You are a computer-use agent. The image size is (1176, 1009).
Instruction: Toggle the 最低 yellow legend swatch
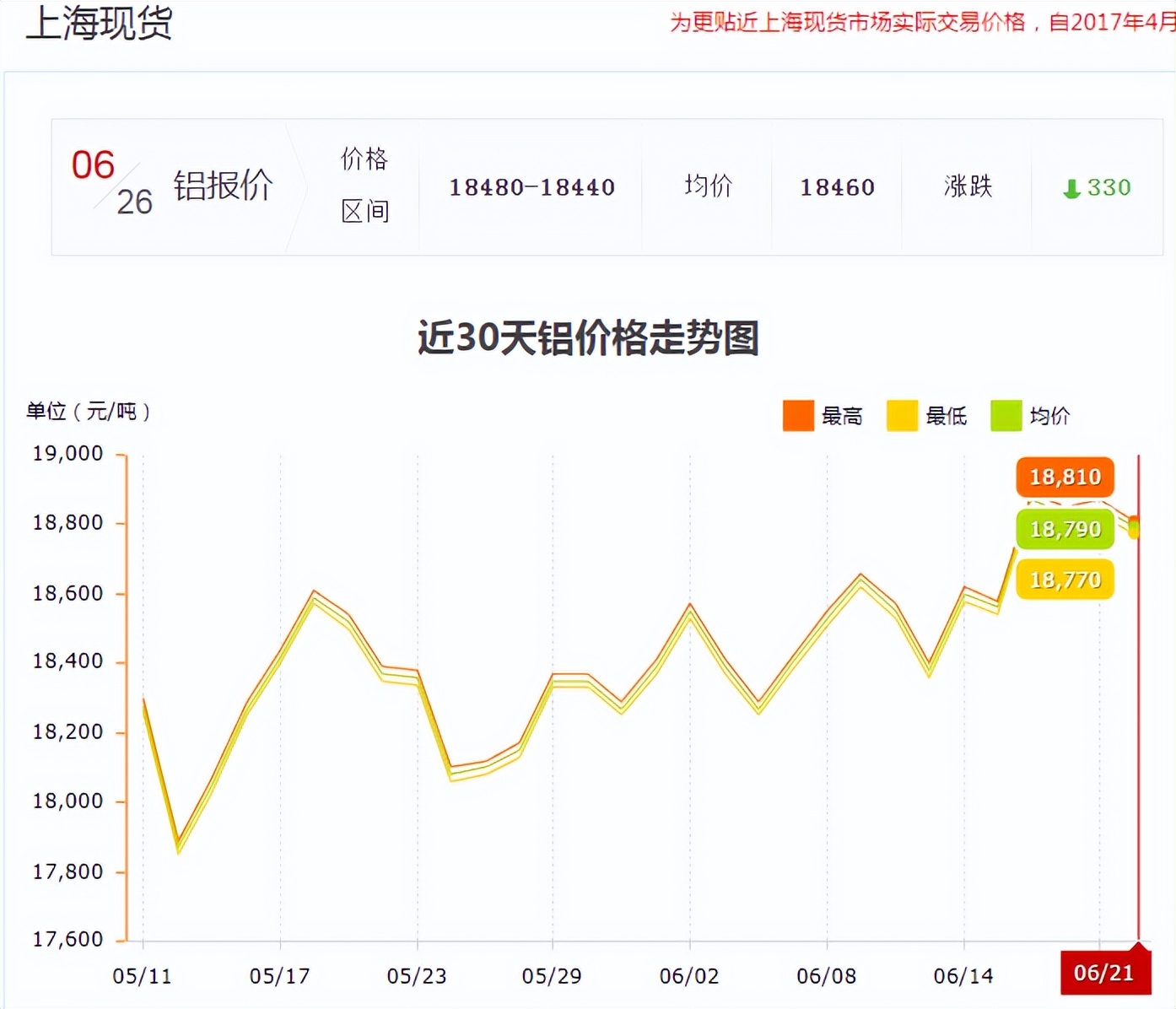pos(902,415)
